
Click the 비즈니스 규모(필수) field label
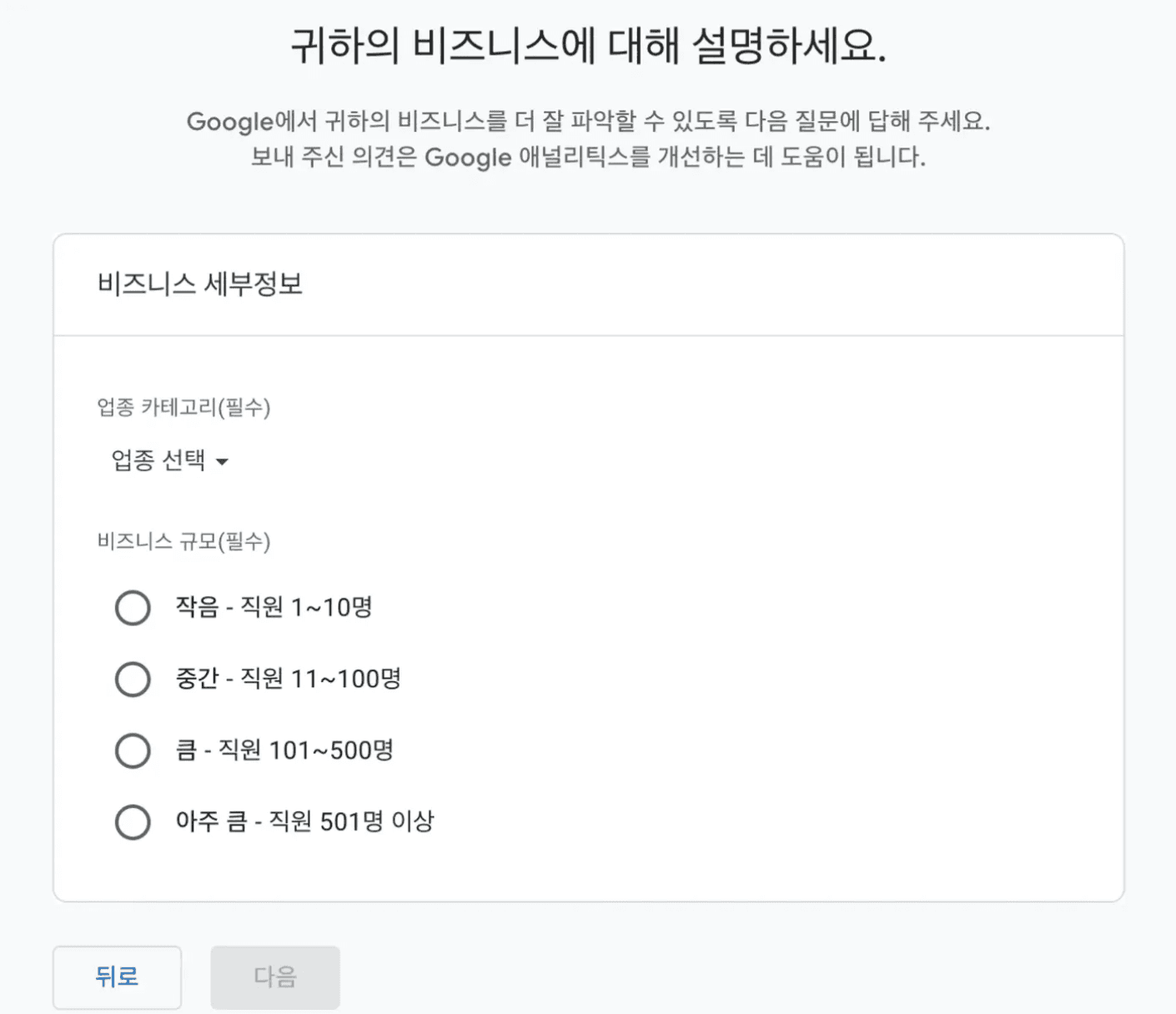tap(183, 542)
